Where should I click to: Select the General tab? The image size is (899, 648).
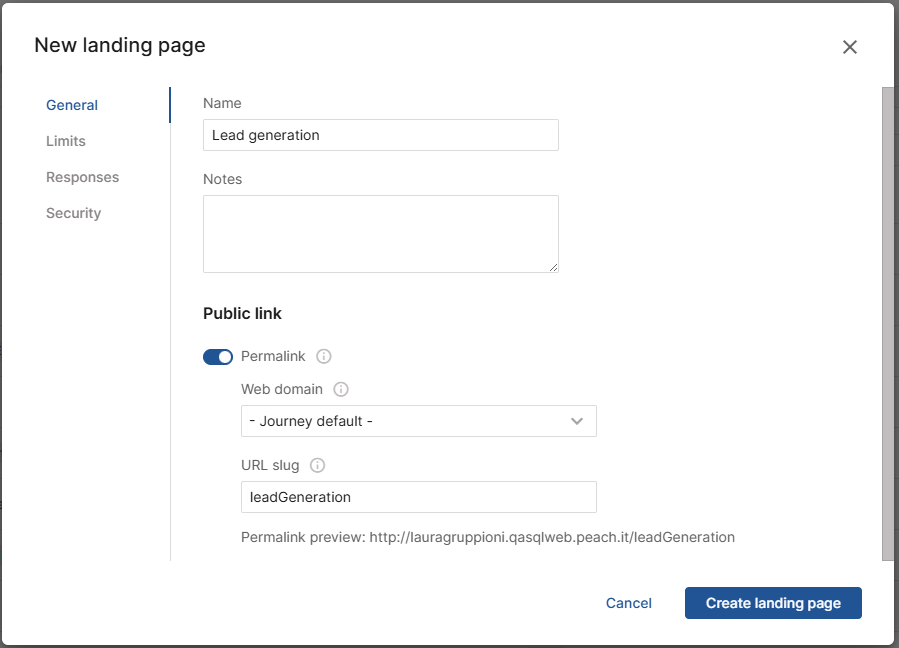(x=72, y=105)
